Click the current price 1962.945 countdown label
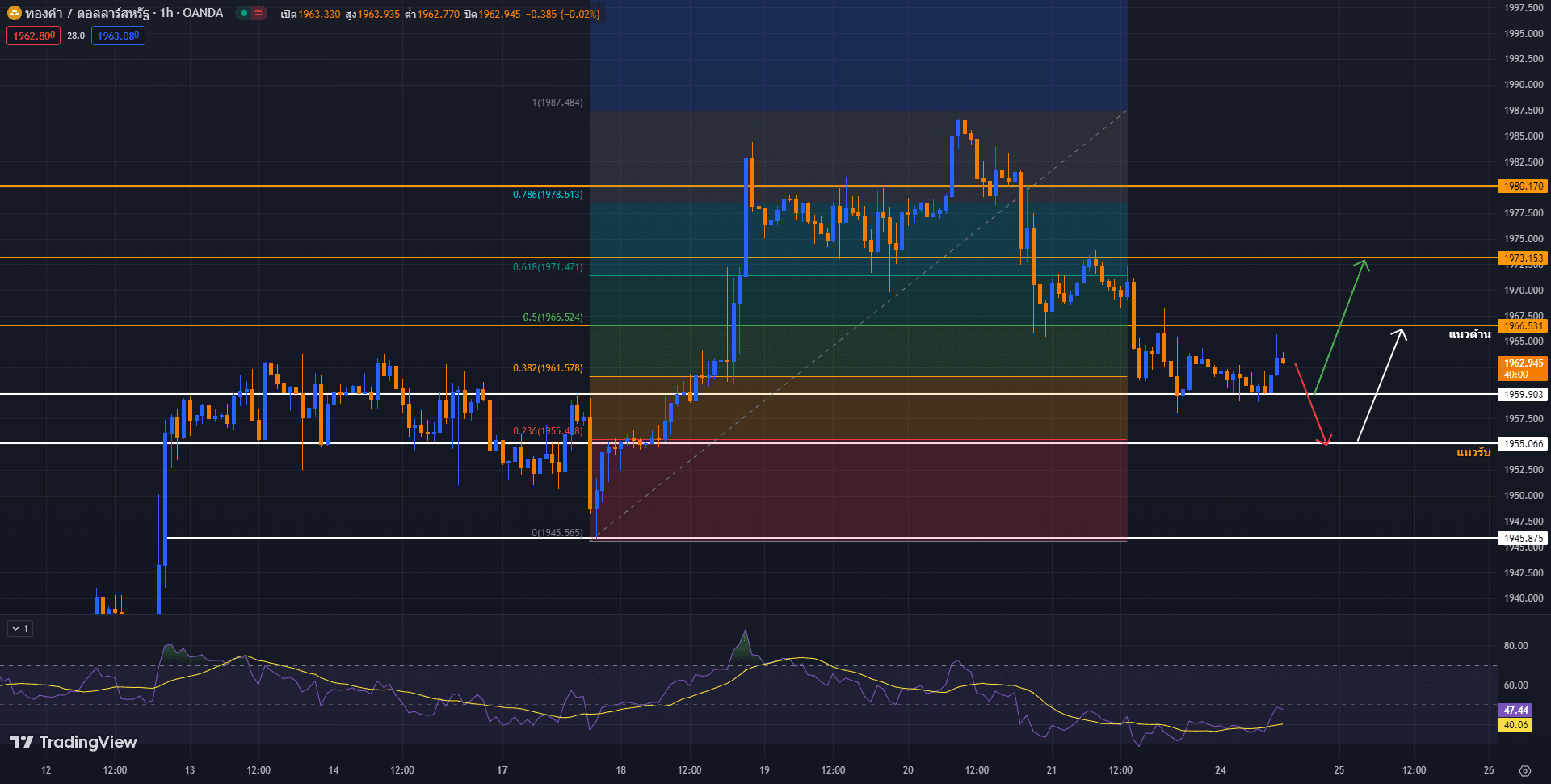This screenshot has width=1551, height=784. point(1523,368)
